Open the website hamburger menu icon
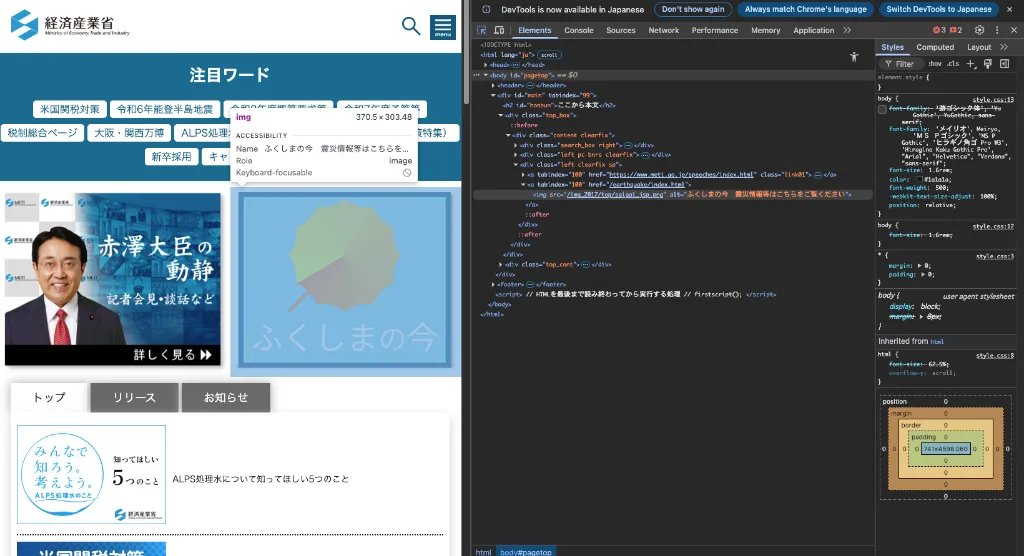 click(x=443, y=27)
